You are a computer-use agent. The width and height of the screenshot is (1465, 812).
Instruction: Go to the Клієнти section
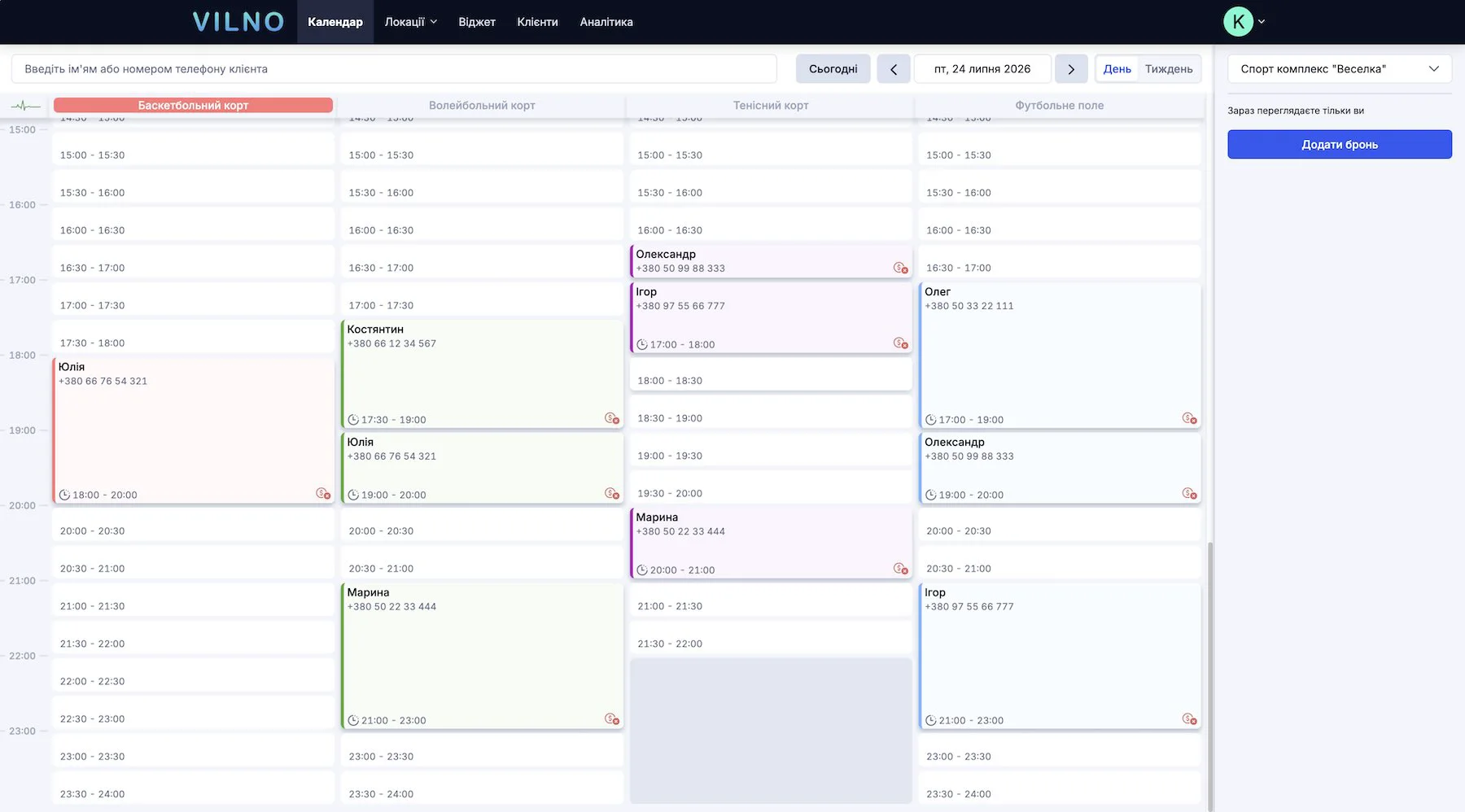click(x=537, y=22)
